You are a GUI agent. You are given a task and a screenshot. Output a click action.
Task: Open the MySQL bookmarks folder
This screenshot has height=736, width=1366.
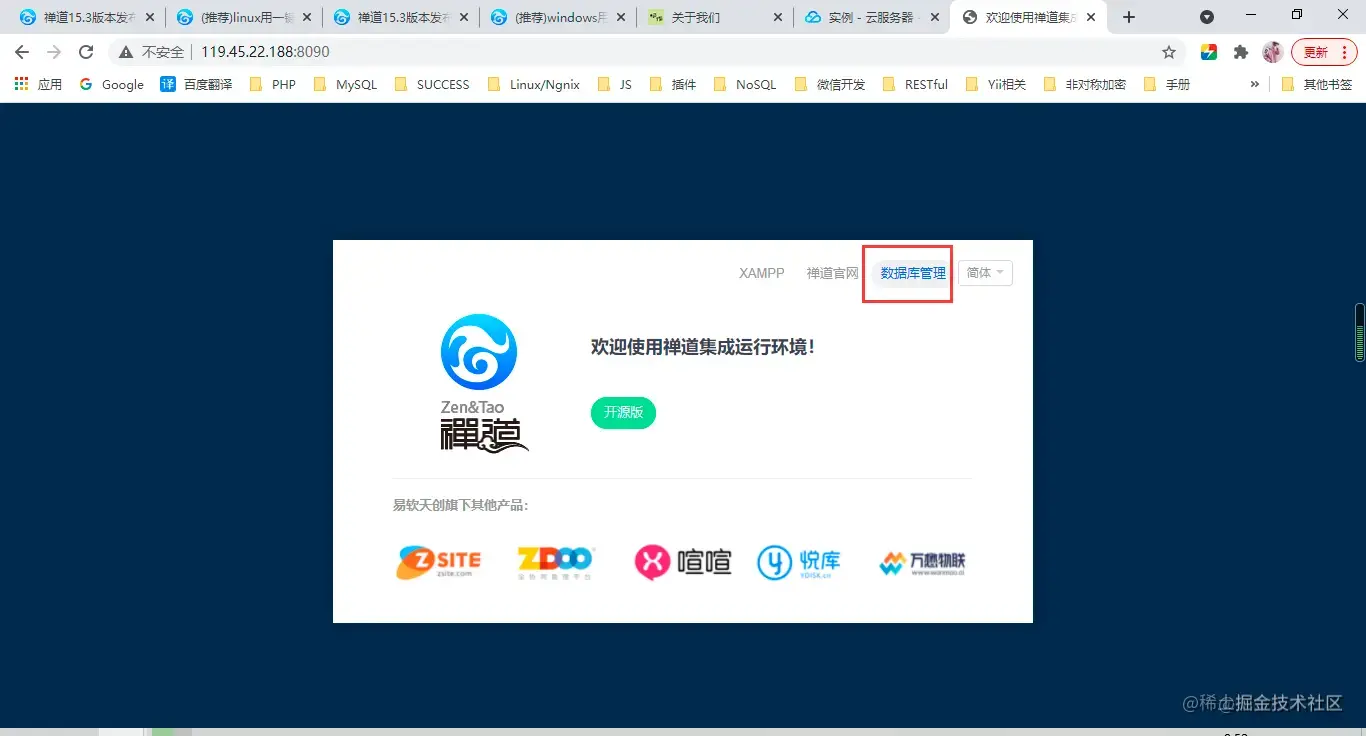pyautogui.click(x=345, y=84)
